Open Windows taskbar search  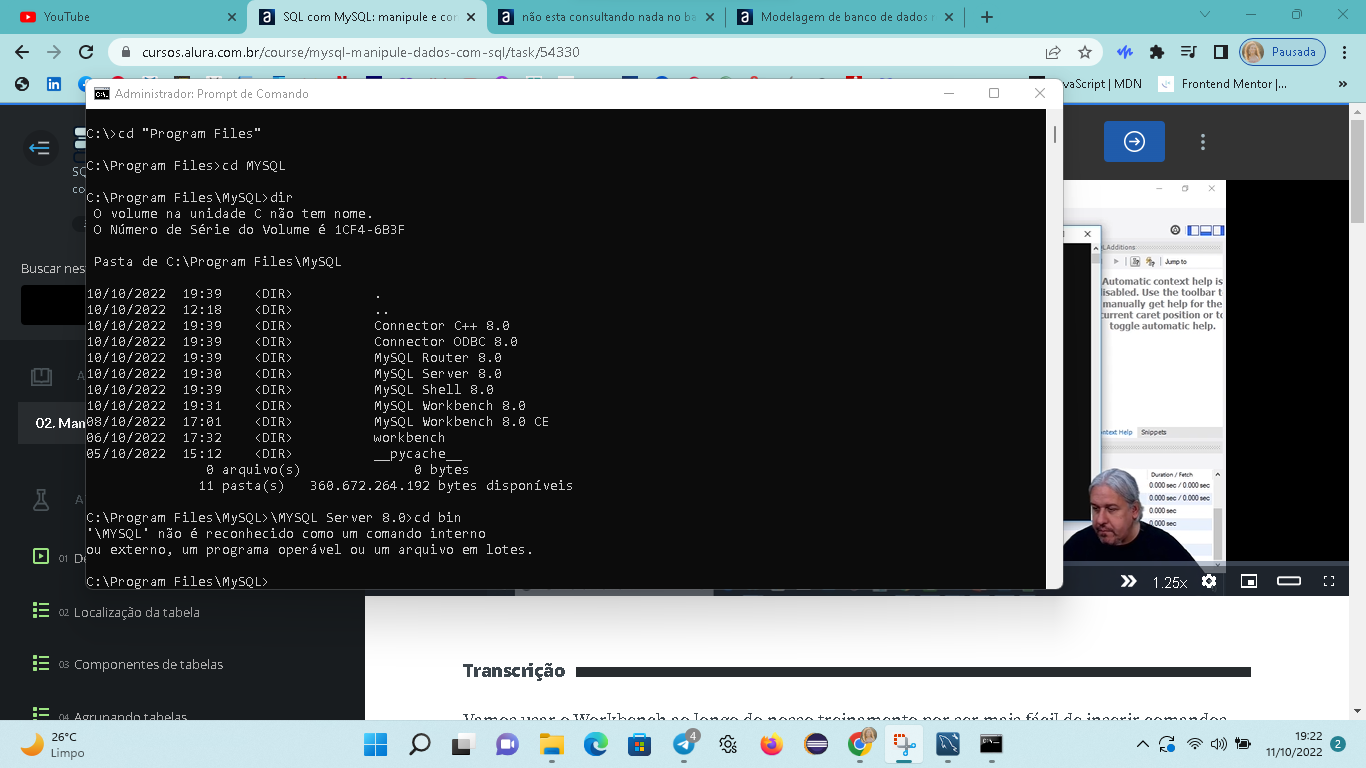click(x=420, y=744)
